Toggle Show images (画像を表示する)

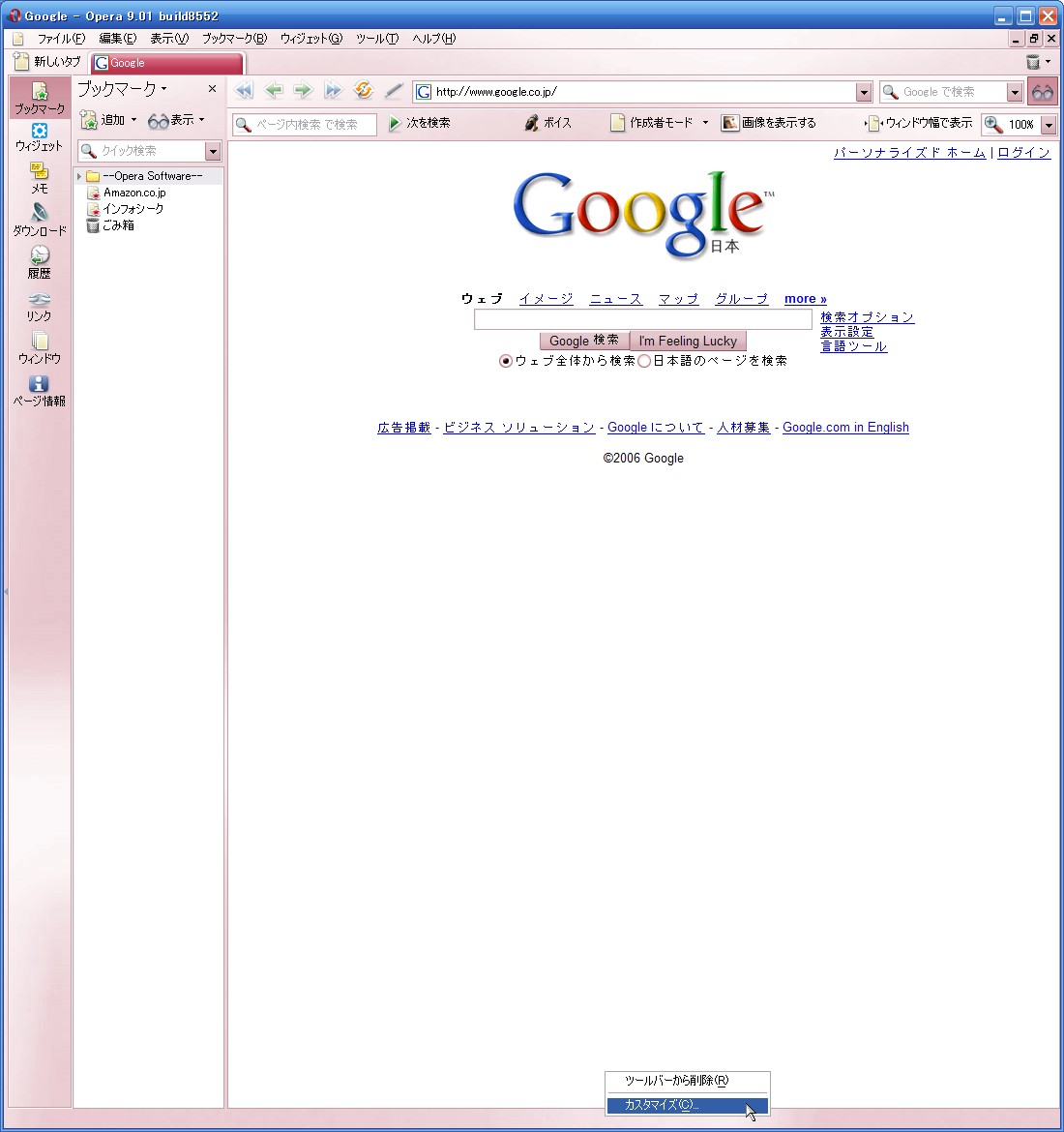click(x=770, y=124)
